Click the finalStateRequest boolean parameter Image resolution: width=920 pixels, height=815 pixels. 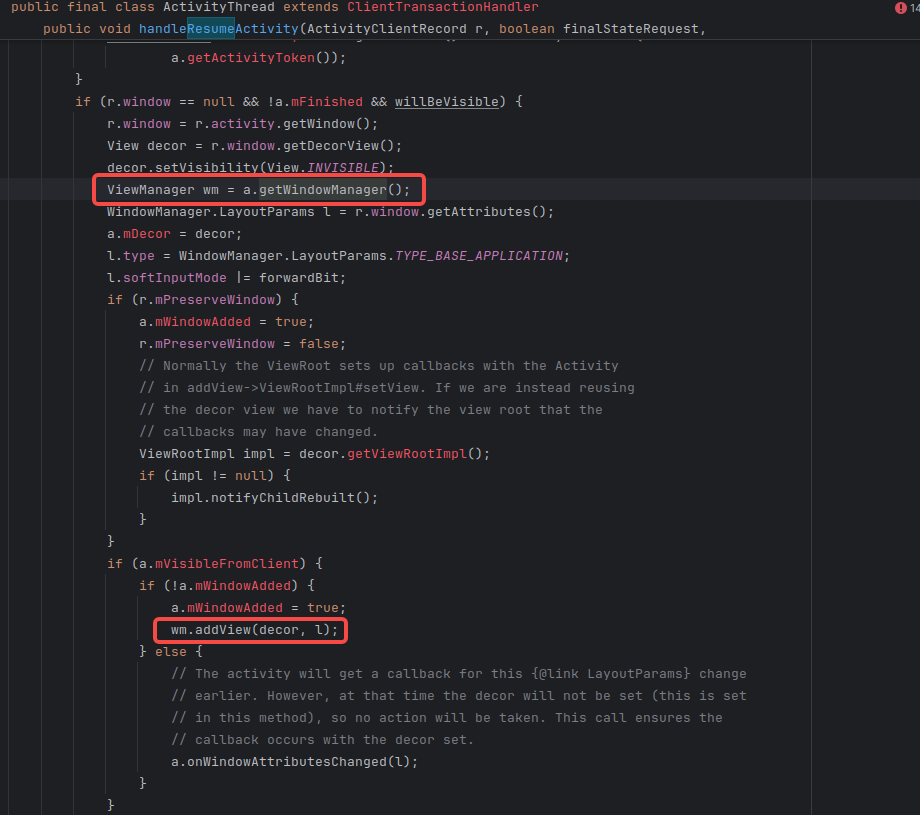coord(630,29)
